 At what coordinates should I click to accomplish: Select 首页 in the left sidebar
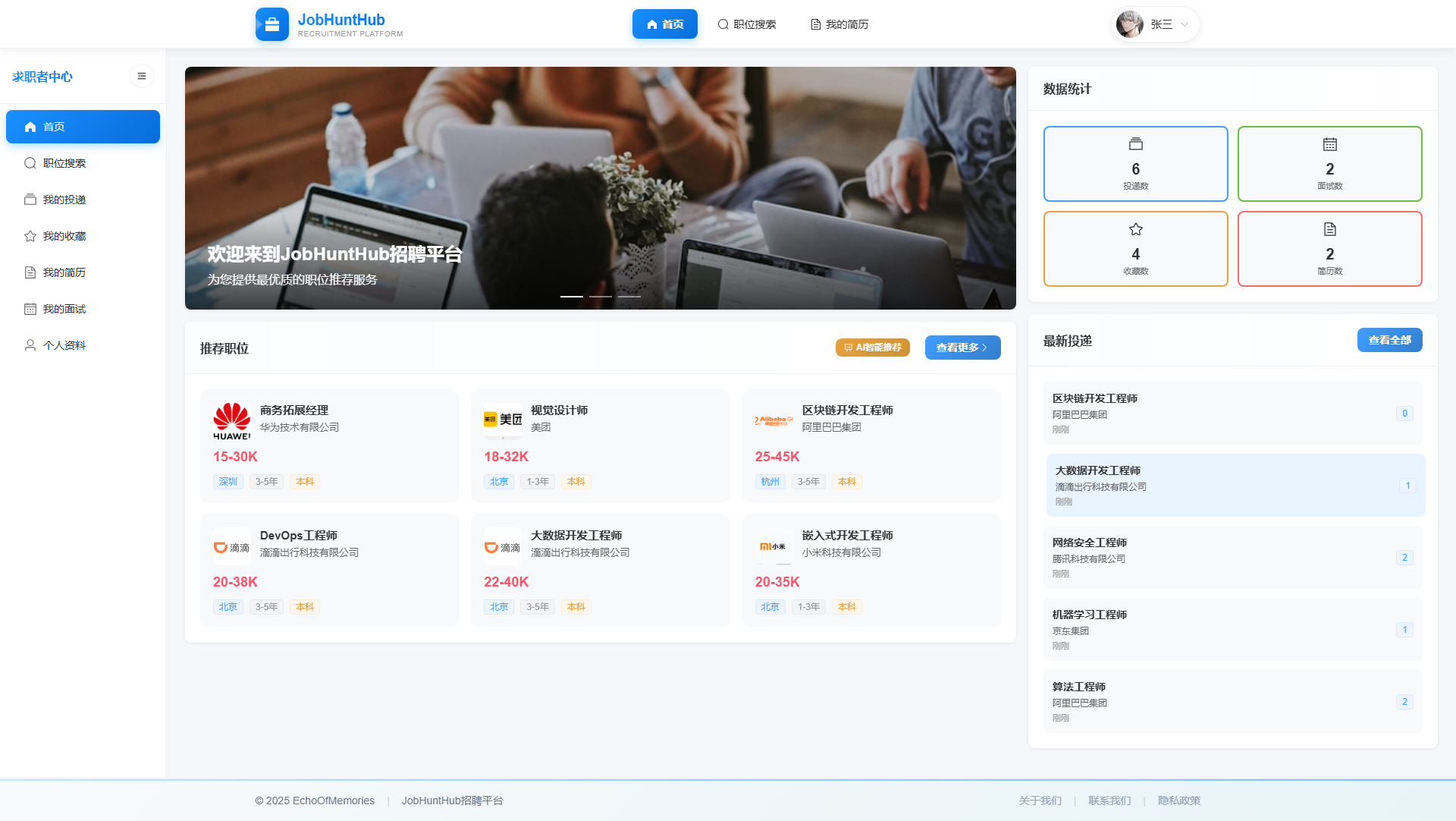point(83,127)
